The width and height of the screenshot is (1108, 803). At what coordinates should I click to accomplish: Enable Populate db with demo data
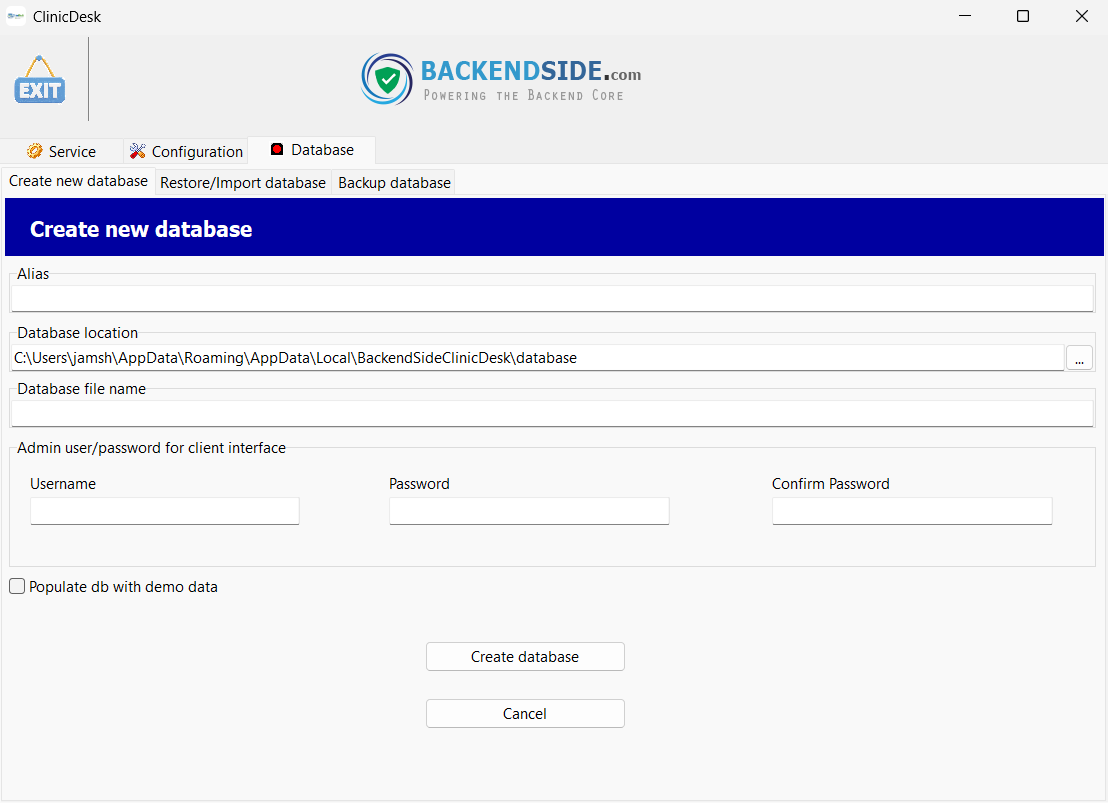coord(17,587)
